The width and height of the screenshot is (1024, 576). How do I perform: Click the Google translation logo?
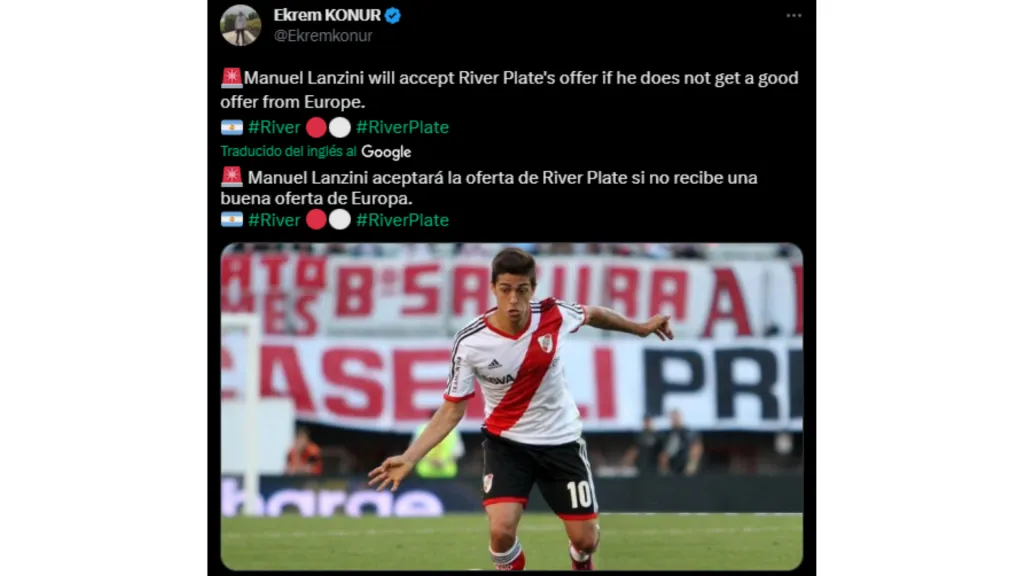(386, 152)
